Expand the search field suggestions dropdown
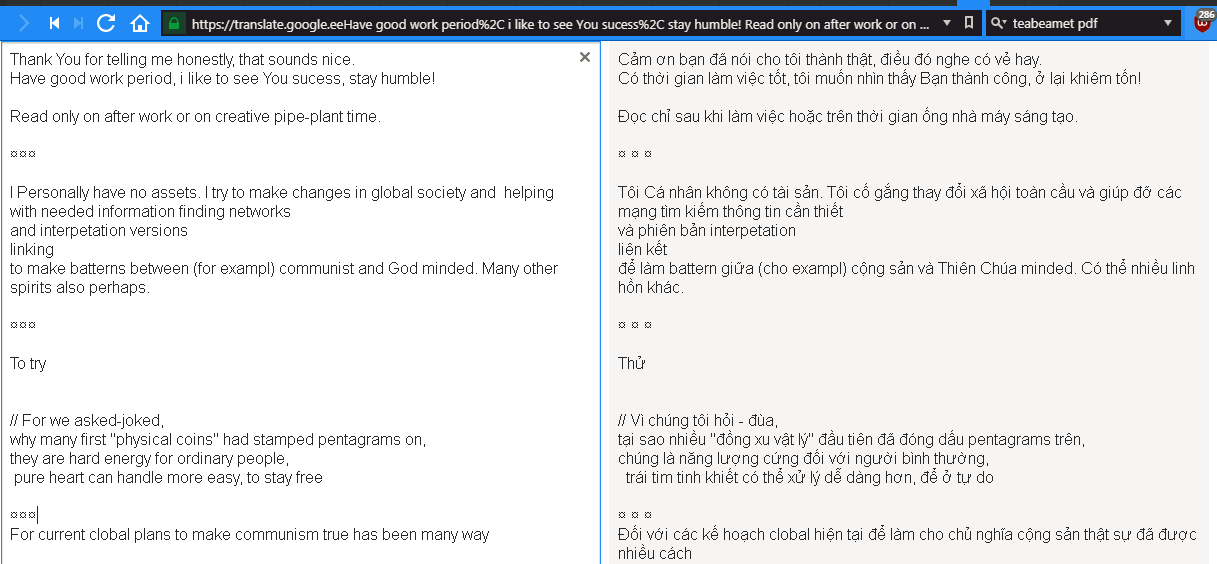 pos(1168,22)
